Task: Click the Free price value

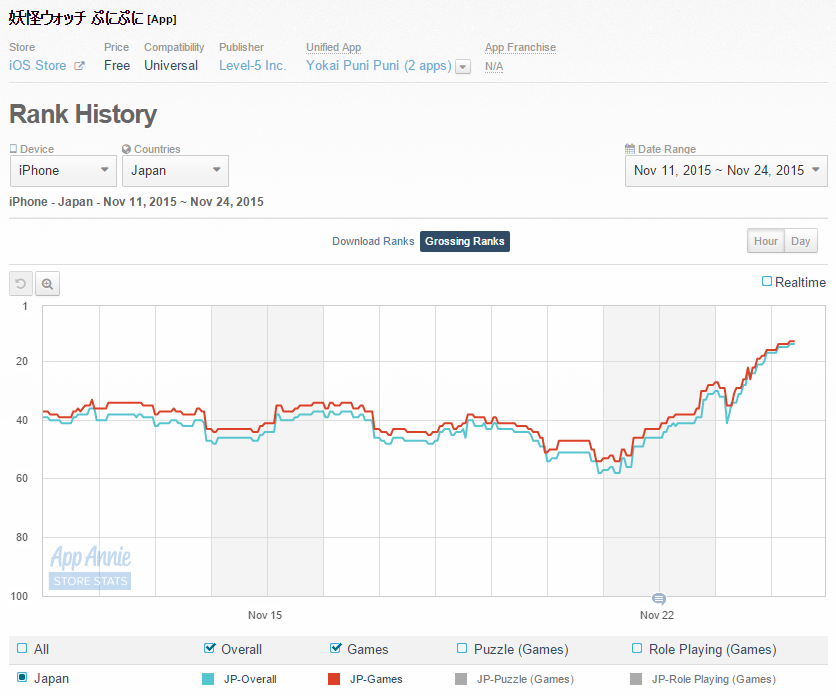Action: click(117, 66)
